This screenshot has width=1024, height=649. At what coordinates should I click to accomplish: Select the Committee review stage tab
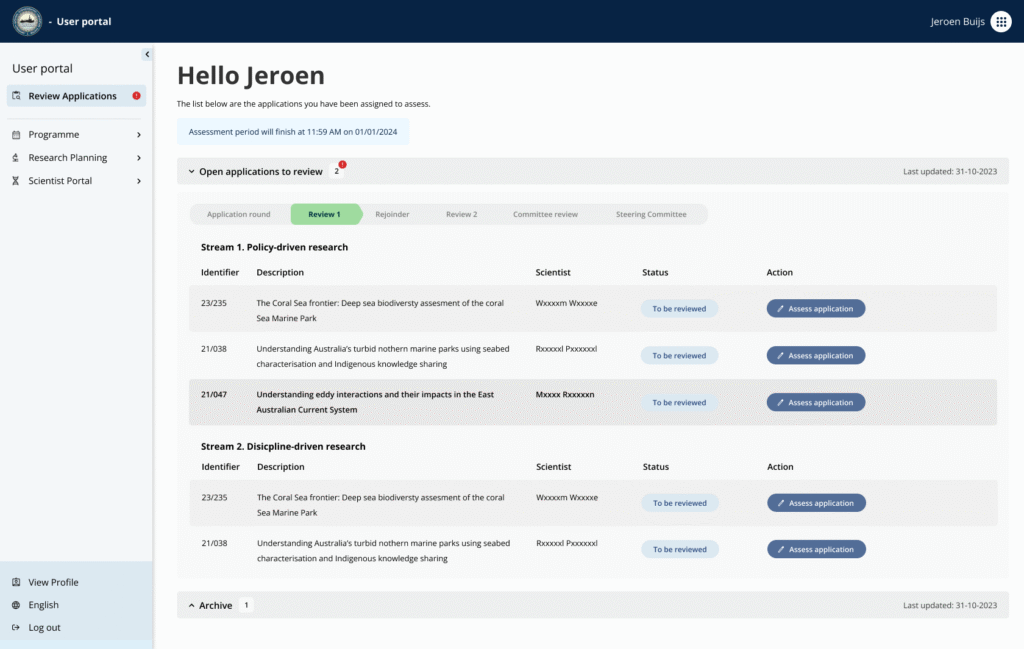(x=545, y=214)
